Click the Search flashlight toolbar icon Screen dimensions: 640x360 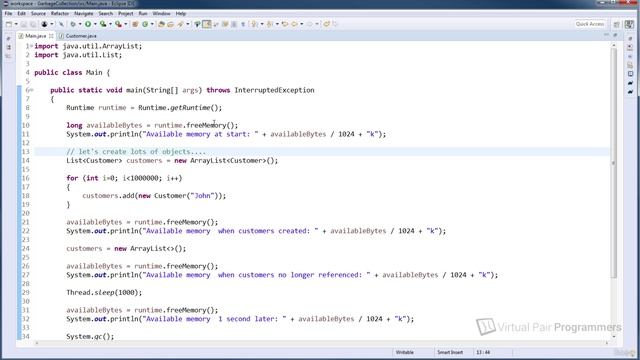pos(180,24)
